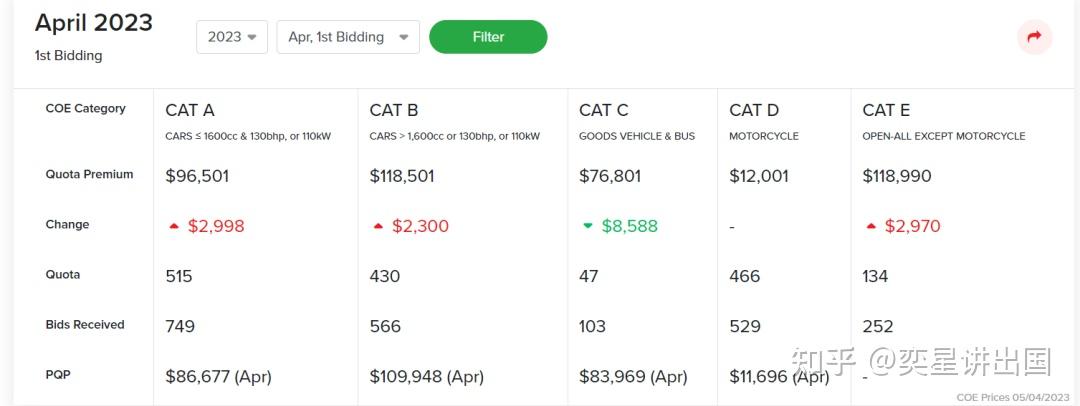Click the red up arrow beside $2,998
The width and height of the screenshot is (1080, 406).
click(174, 226)
